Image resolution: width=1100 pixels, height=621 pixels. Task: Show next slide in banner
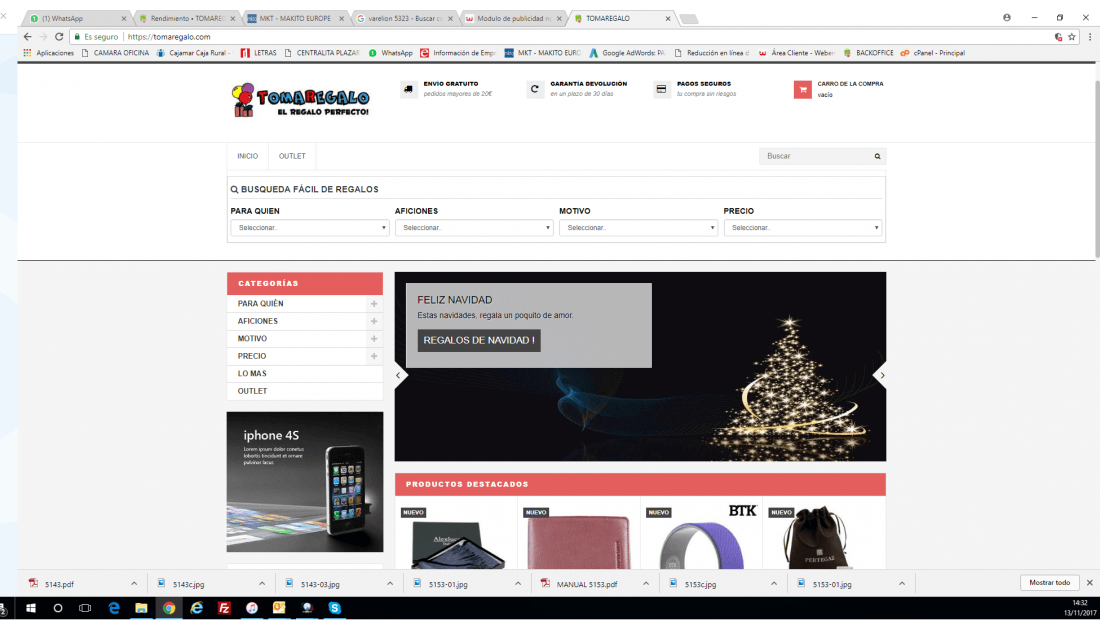(x=882, y=375)
